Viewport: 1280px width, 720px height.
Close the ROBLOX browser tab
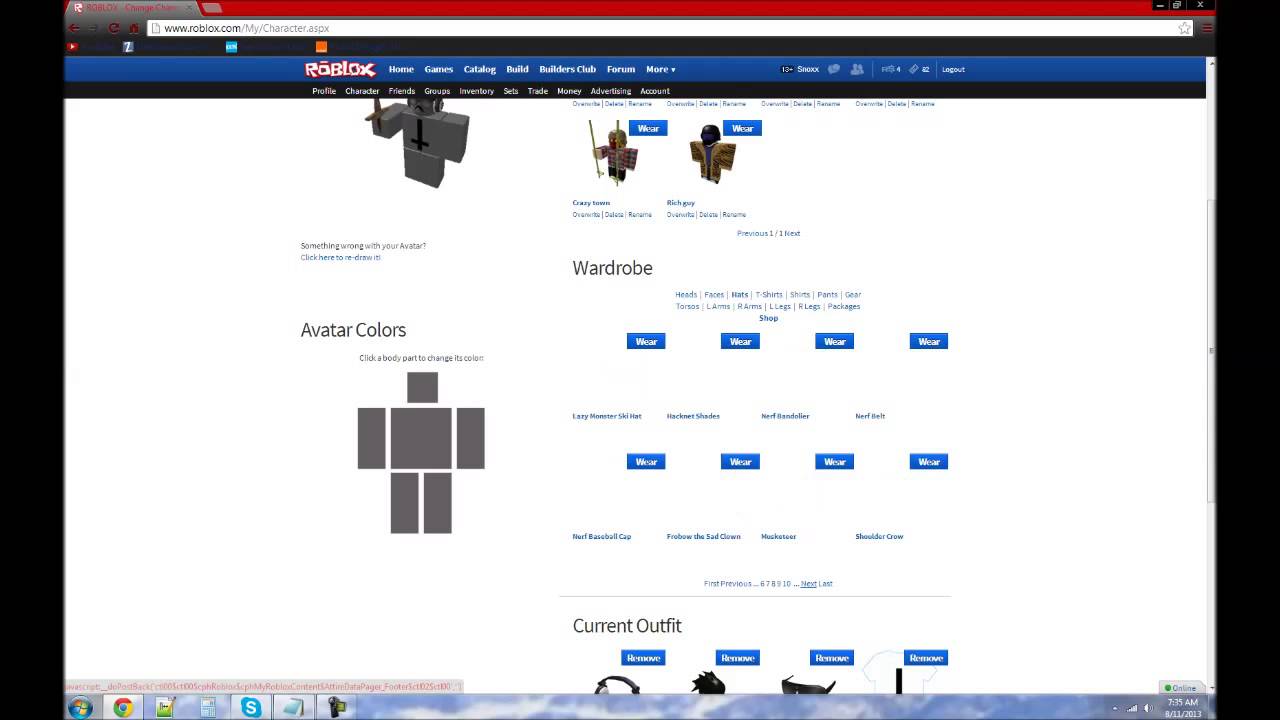tap(189, 8)
